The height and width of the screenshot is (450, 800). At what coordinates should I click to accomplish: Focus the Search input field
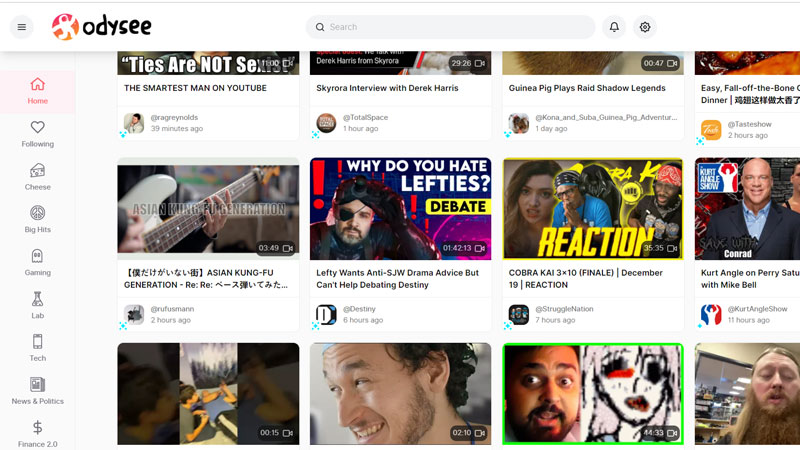pos(451,27)
